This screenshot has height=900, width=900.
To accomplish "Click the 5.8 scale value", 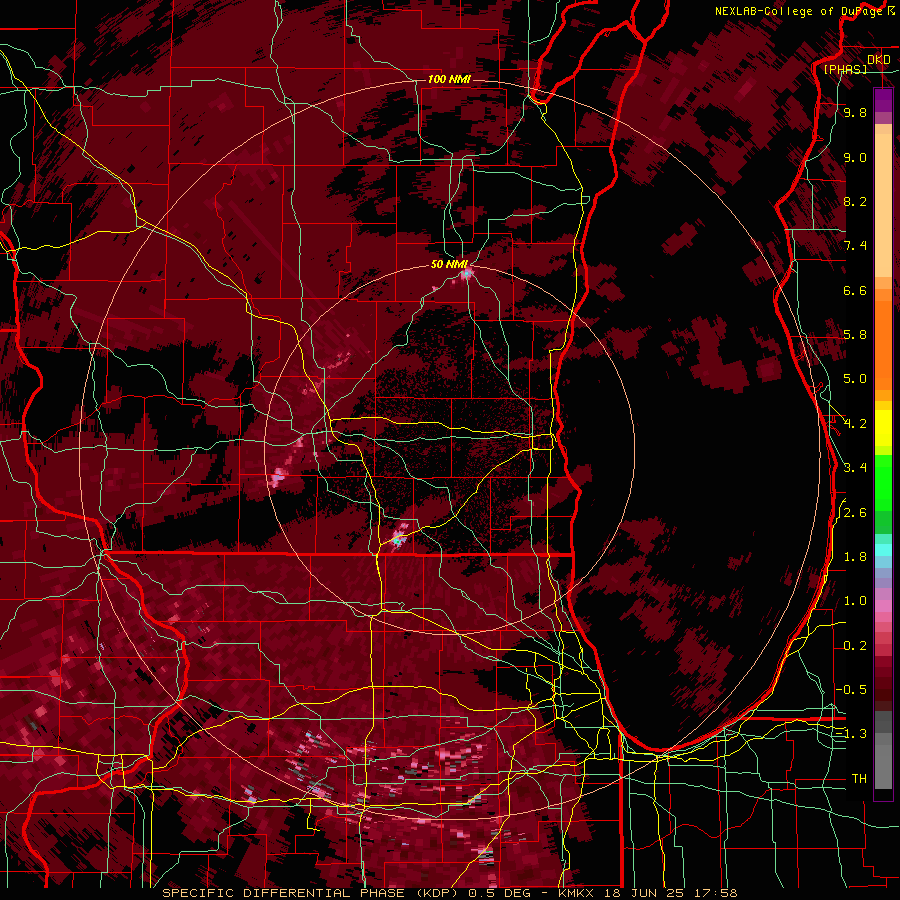I will click(855, 335).
